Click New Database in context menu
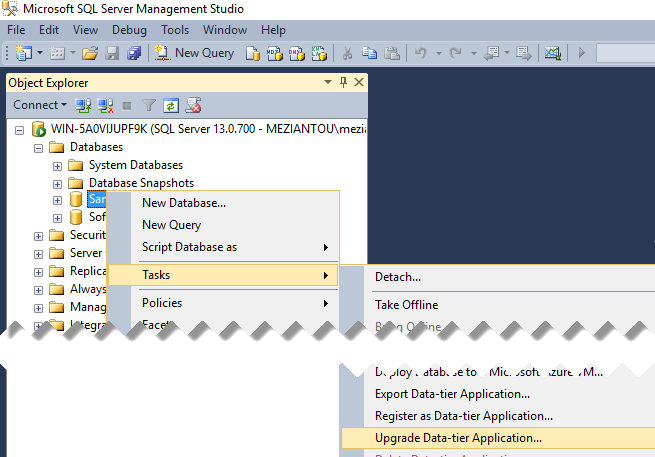The width and height of the screenshot is (655, 457). 184,203
